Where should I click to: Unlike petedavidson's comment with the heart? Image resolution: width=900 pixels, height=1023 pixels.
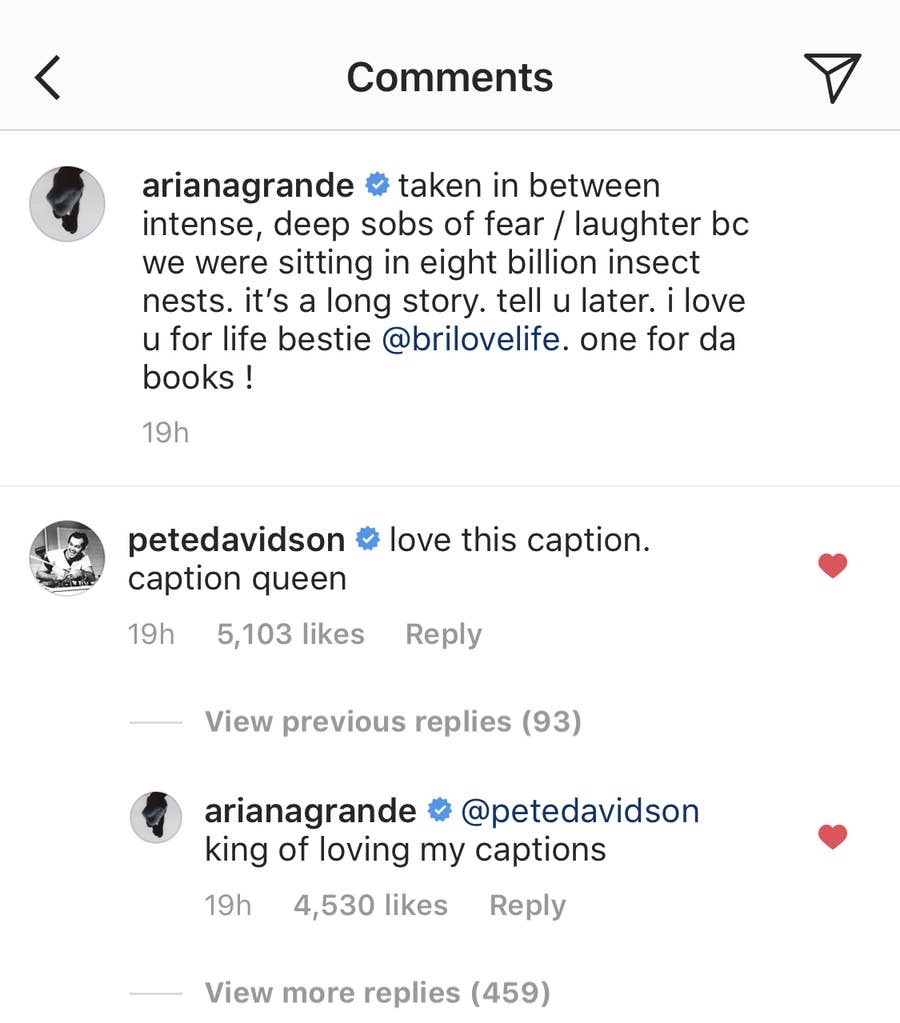(832, 566)
